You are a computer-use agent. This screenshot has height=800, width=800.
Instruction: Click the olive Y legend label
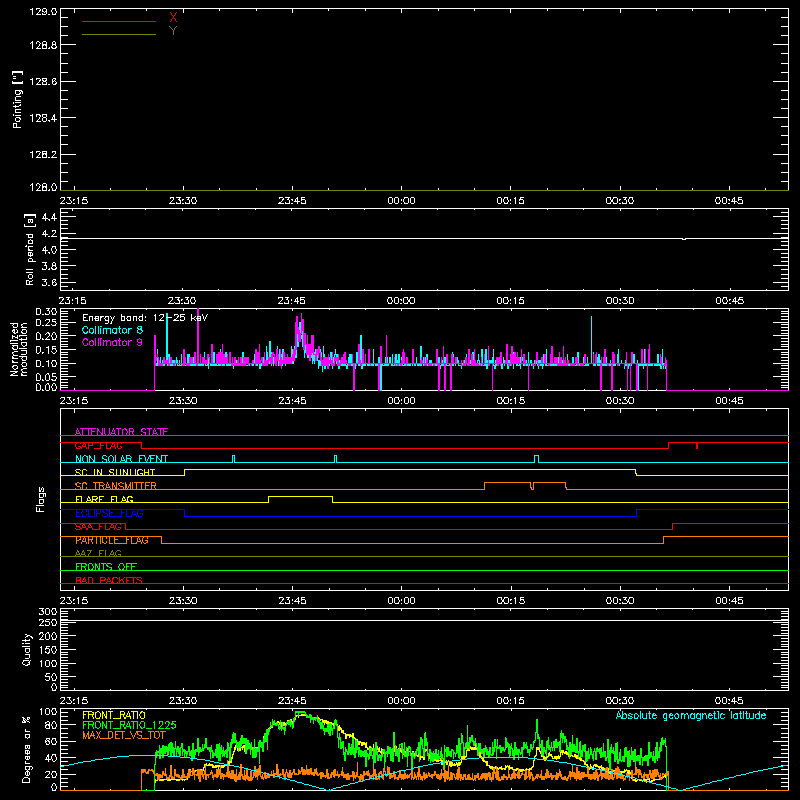click(173, 31)
